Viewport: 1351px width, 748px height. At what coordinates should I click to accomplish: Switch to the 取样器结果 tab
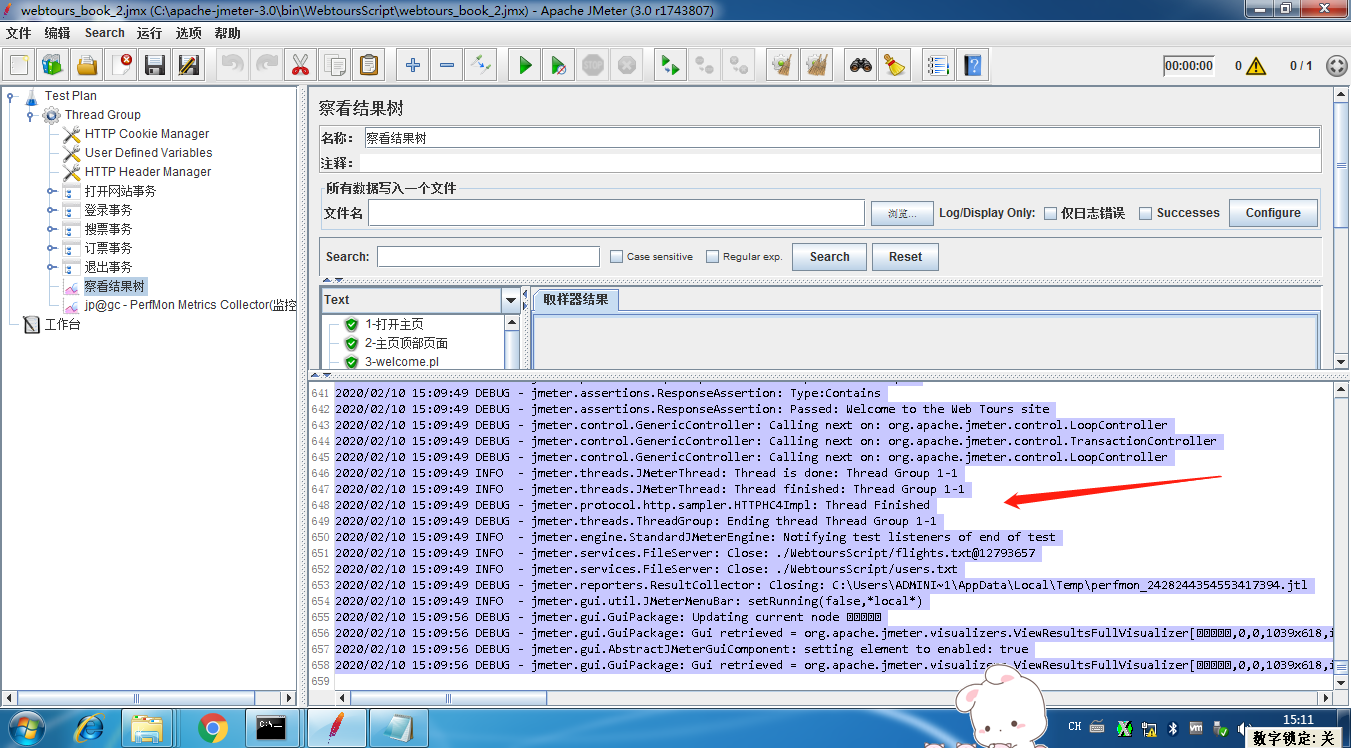pos(575,299)
